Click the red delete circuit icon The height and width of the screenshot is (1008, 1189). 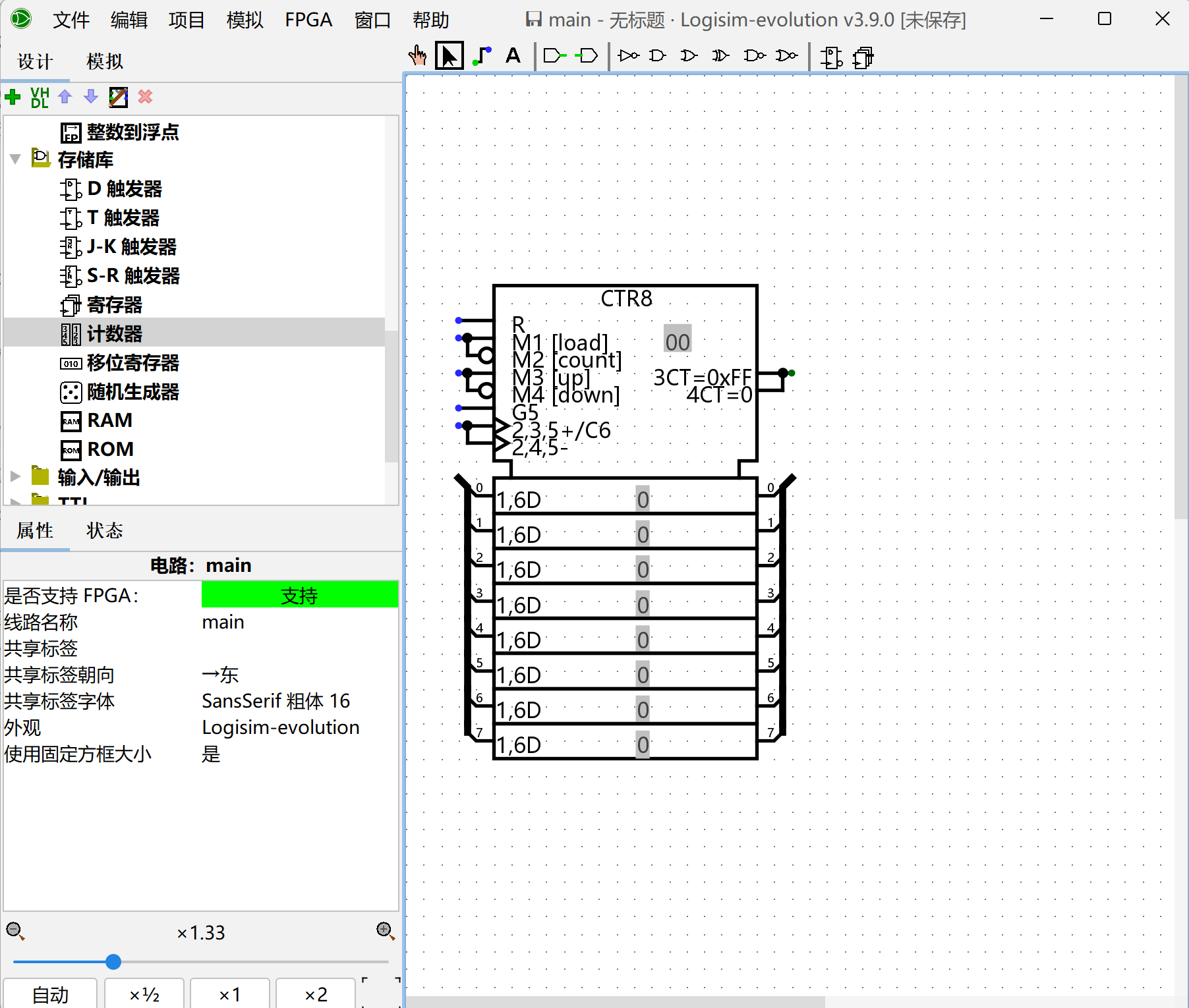[145, 97]
